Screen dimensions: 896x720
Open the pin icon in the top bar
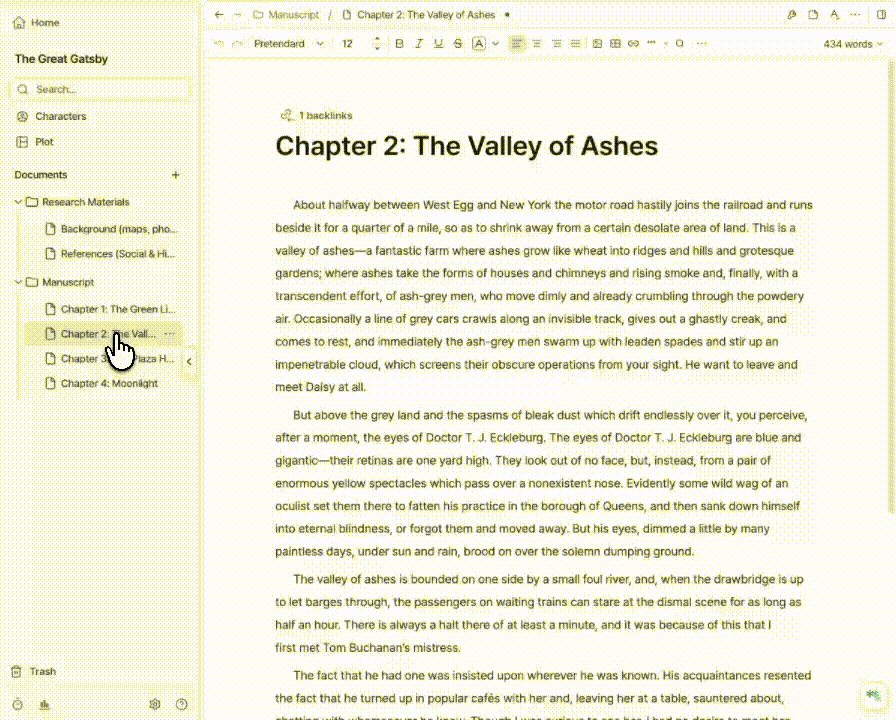click(791, 15)
